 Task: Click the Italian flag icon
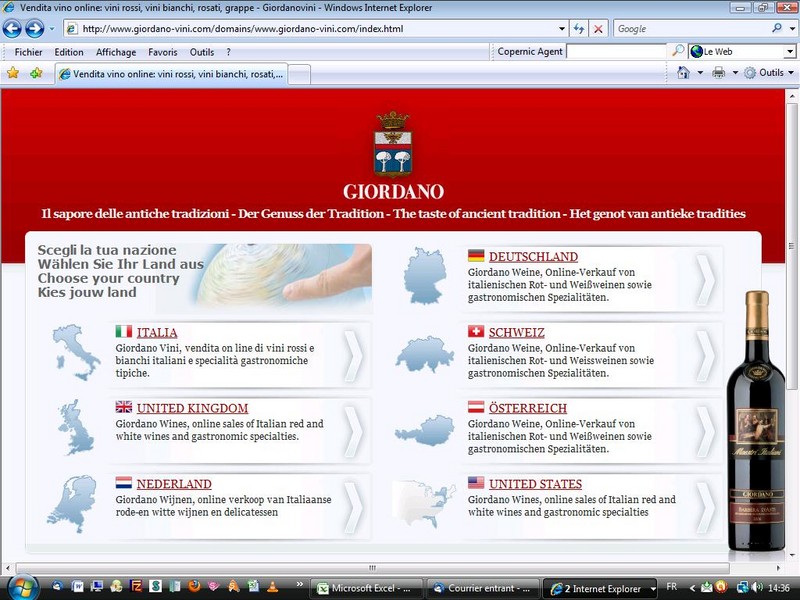(123, 332)
